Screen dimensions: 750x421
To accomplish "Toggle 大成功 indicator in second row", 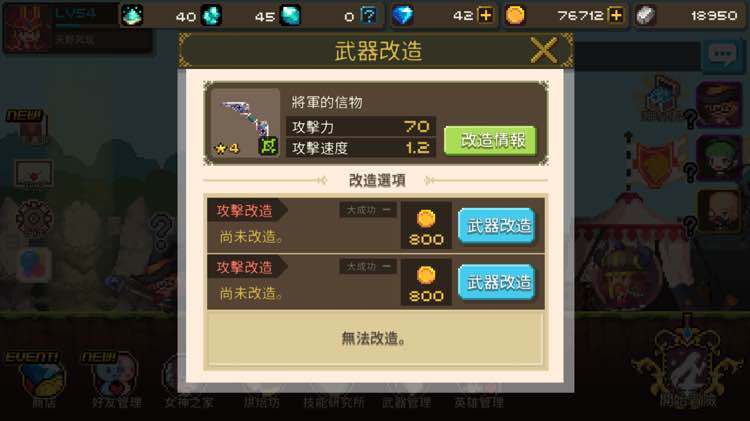I will (368, 266).
